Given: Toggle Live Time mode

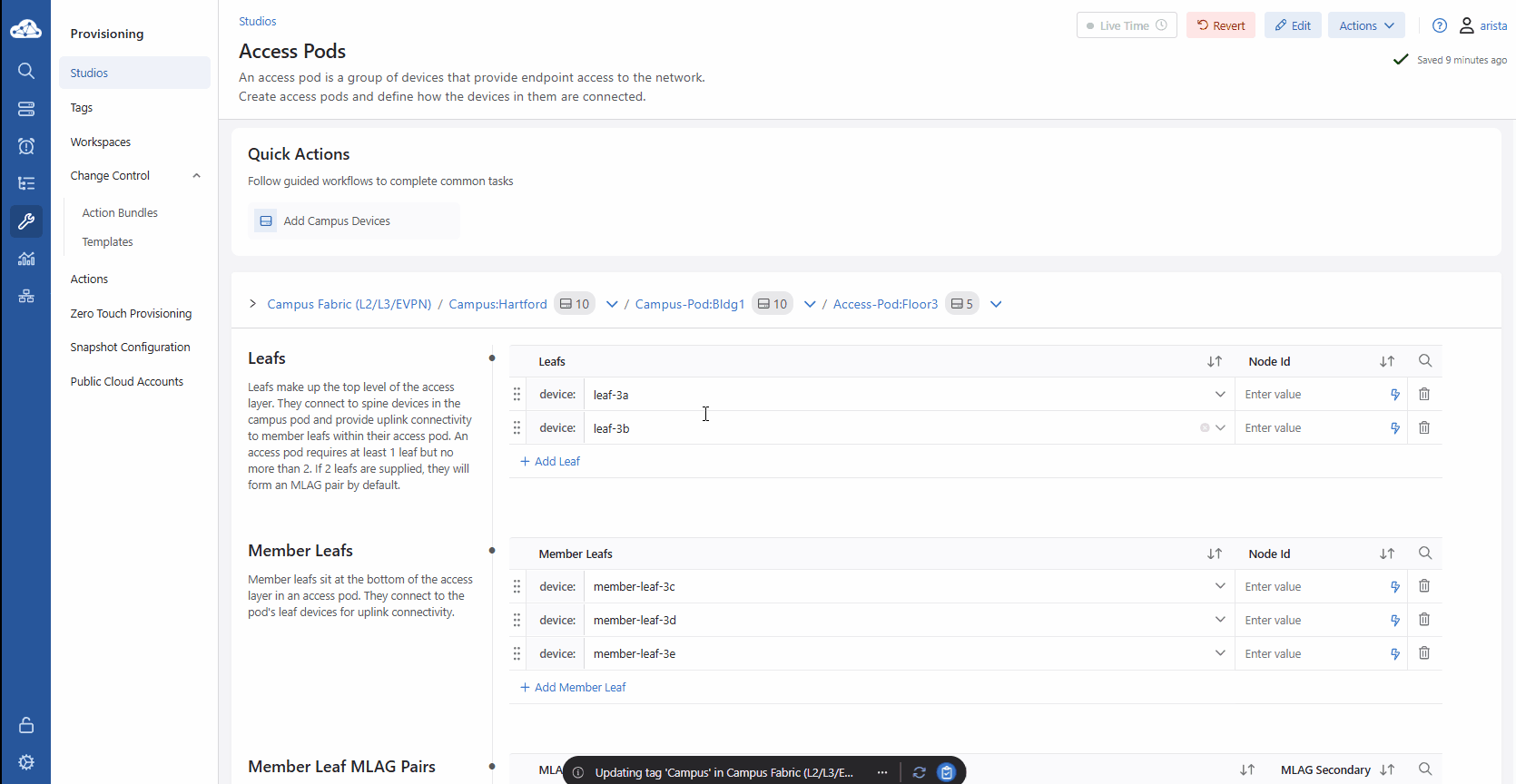Looking at the screenshot, I should pyautogui.click(x=1127, y=25).
